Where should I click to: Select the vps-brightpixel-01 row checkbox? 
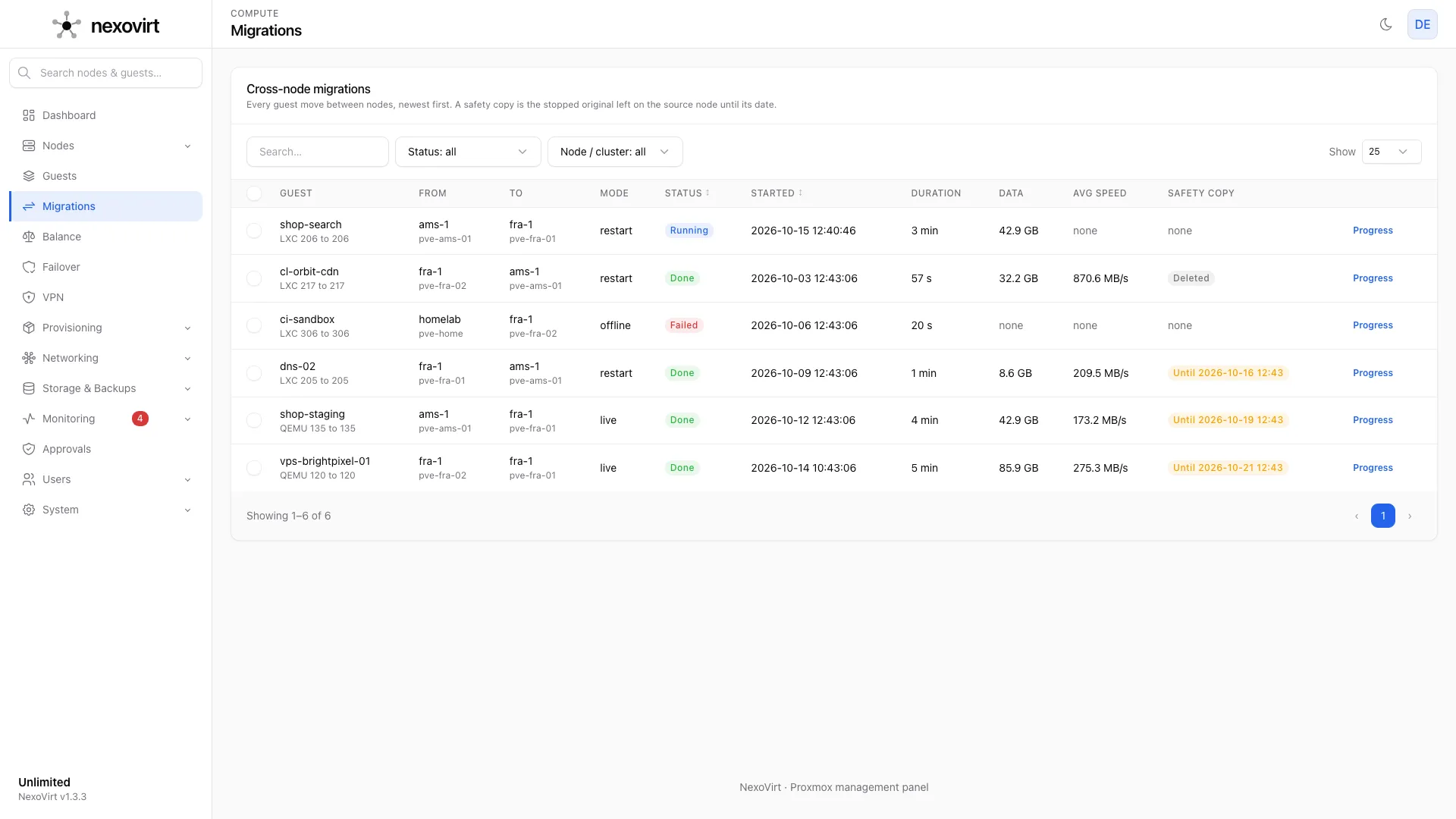tap(254, 468)
